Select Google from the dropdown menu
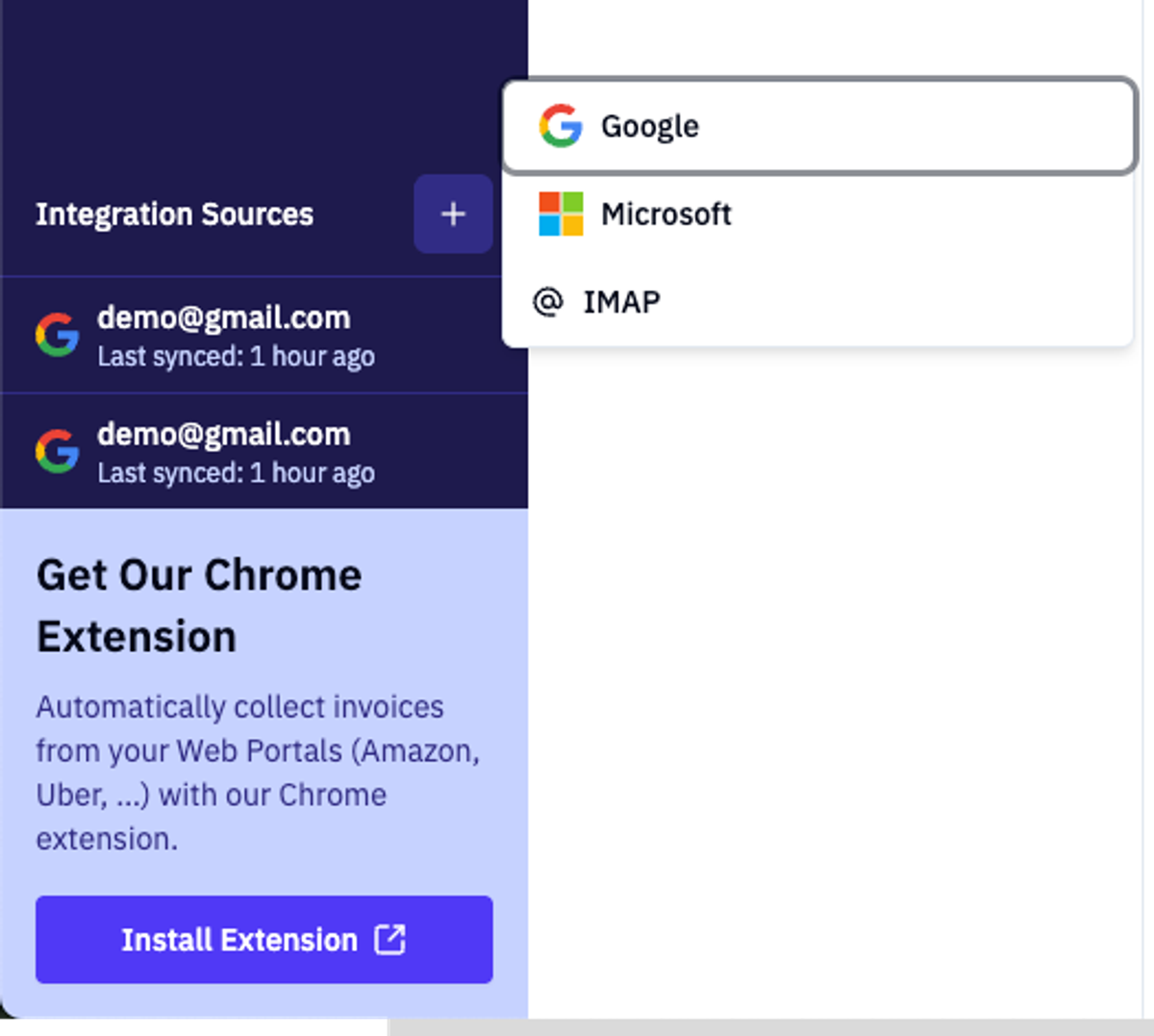This screenshot has height=1036, width=1154. (x=818, y=126)
